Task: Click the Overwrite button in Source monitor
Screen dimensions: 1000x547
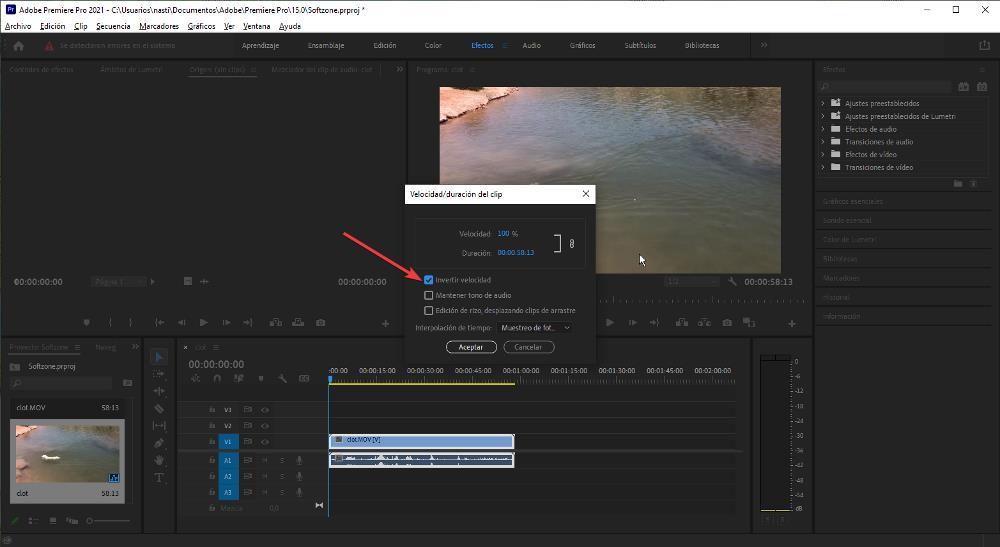Action: click(298, 323)
